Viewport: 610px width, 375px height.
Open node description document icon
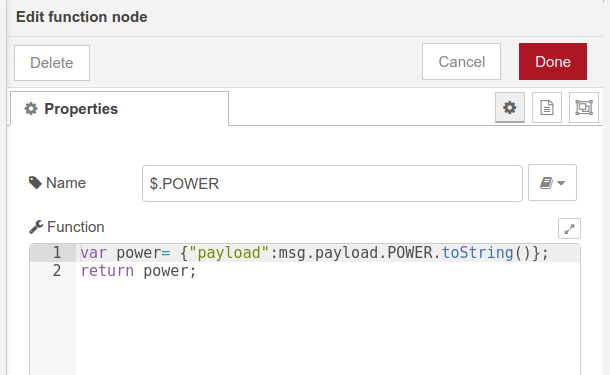547,107
